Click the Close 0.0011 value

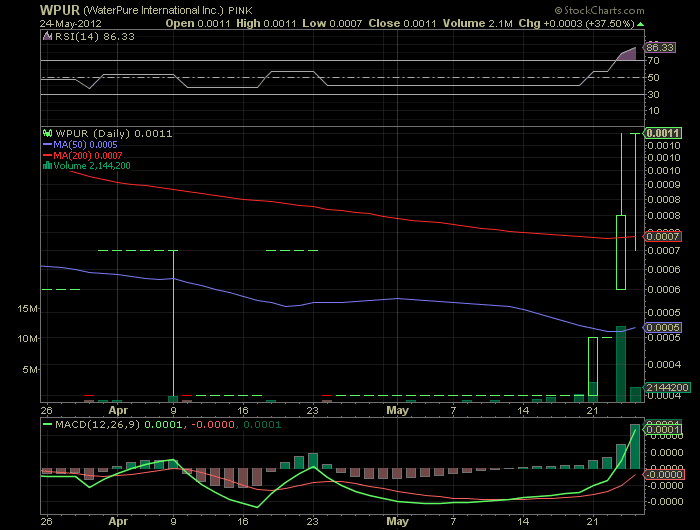coord(402,24)
